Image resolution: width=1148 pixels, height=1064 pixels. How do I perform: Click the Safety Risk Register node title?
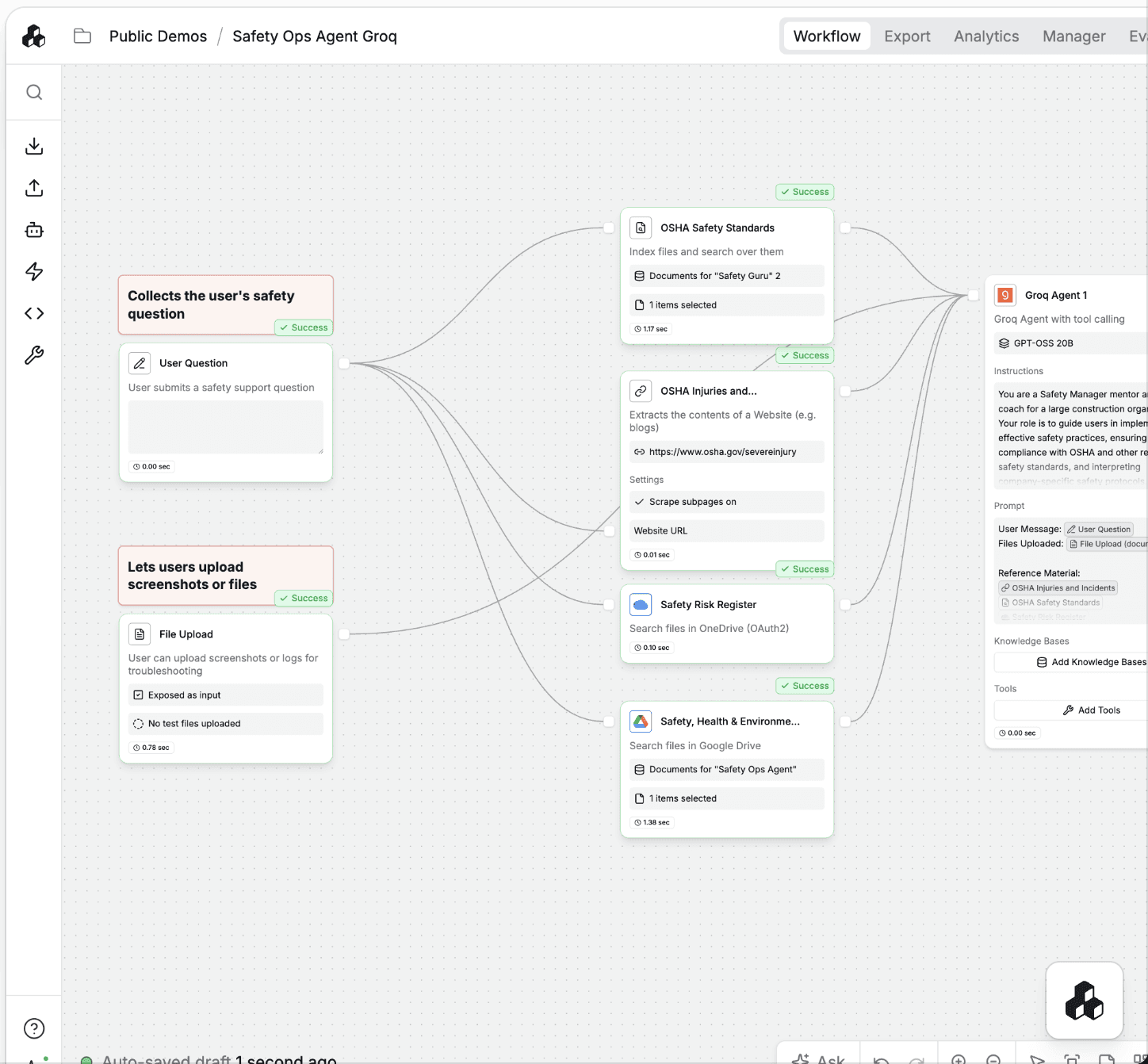coord(708,604)
